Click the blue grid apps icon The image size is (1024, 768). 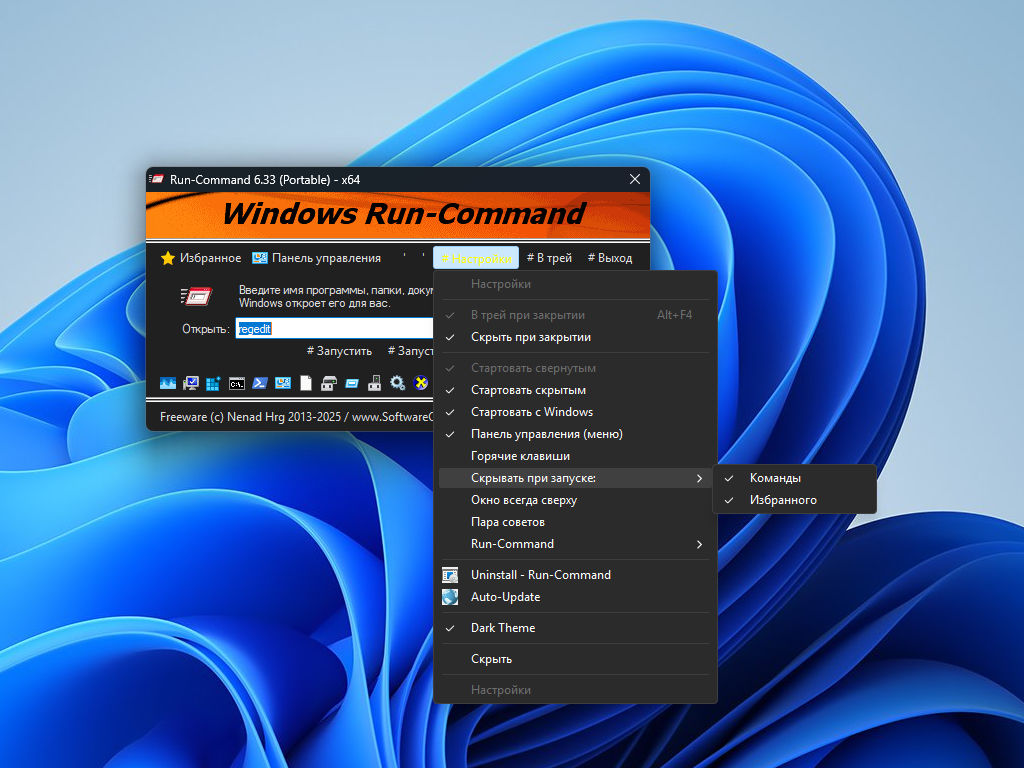coord(214,383)
